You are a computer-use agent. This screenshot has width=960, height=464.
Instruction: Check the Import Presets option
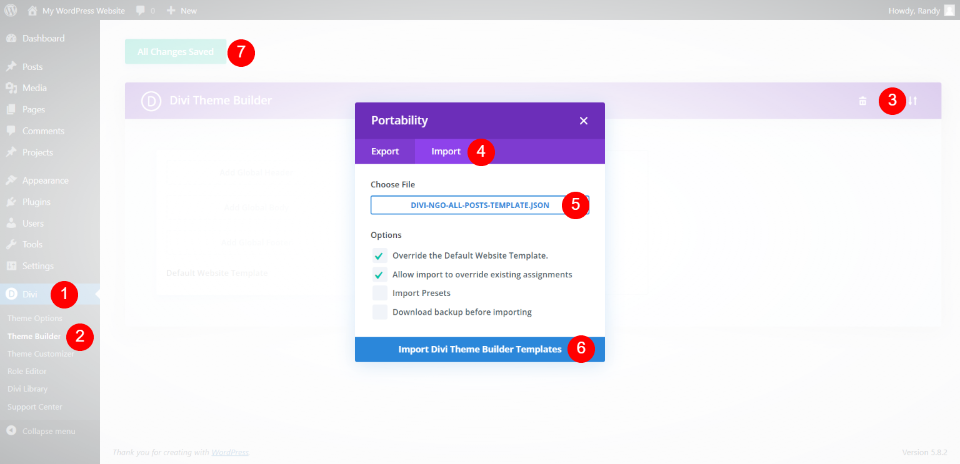click(x=380, y=293)
